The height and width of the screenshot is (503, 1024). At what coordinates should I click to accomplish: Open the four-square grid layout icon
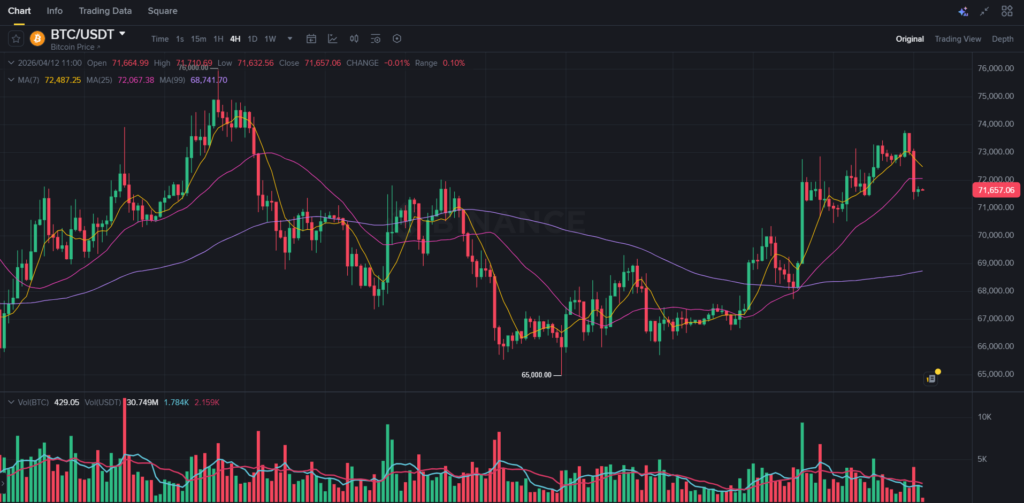coord(1007,11)
